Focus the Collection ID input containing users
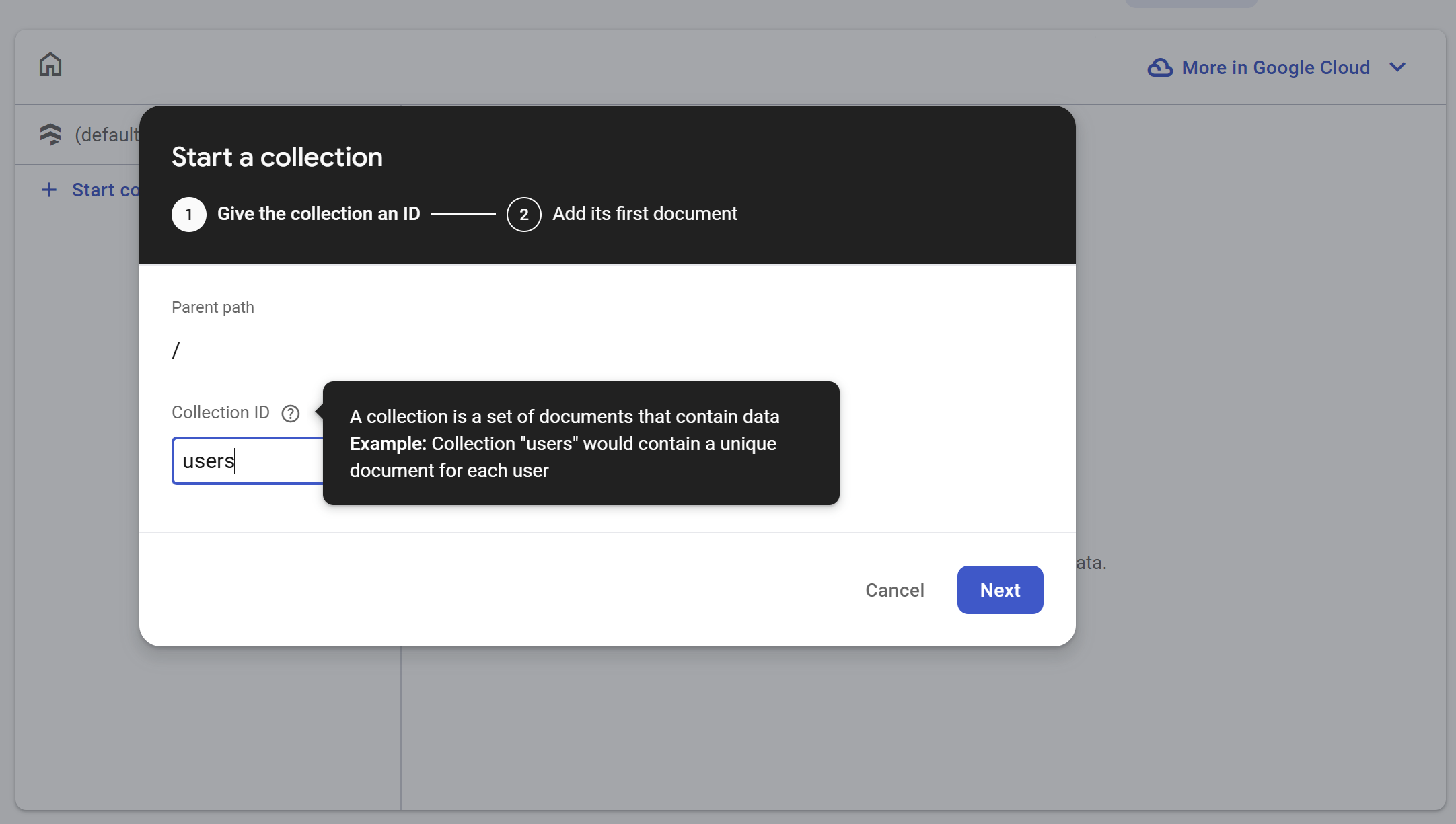The width and height of the screenshot is (1456, 824). click(248, 461)
